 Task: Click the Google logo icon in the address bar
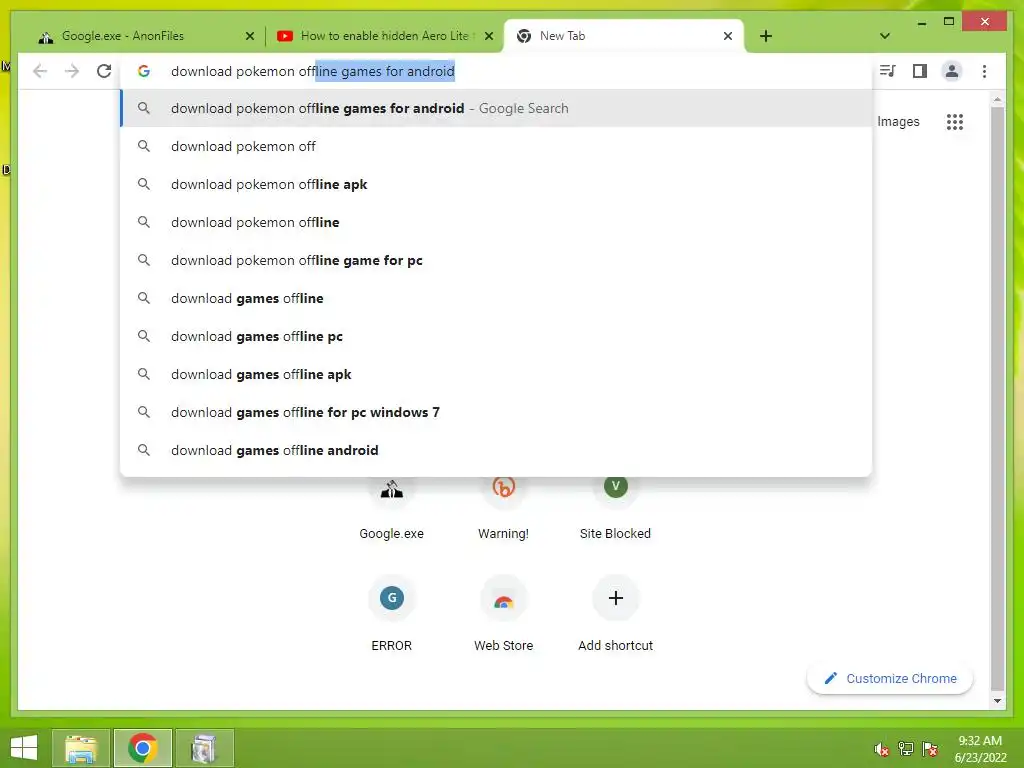(x=144, y=71)
